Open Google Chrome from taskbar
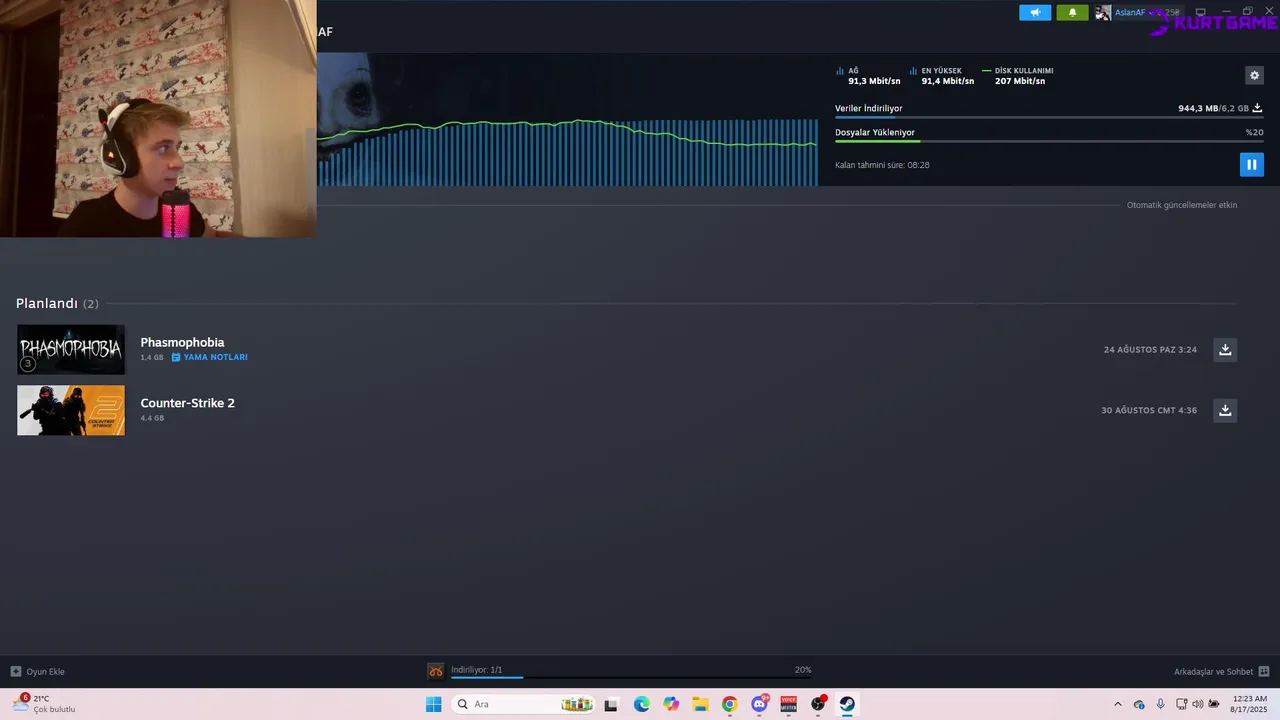 730,704
